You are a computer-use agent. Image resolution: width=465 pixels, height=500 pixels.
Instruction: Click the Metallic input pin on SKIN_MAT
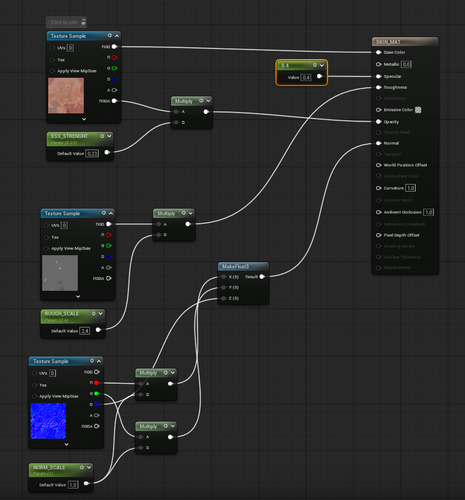(378, 64)
